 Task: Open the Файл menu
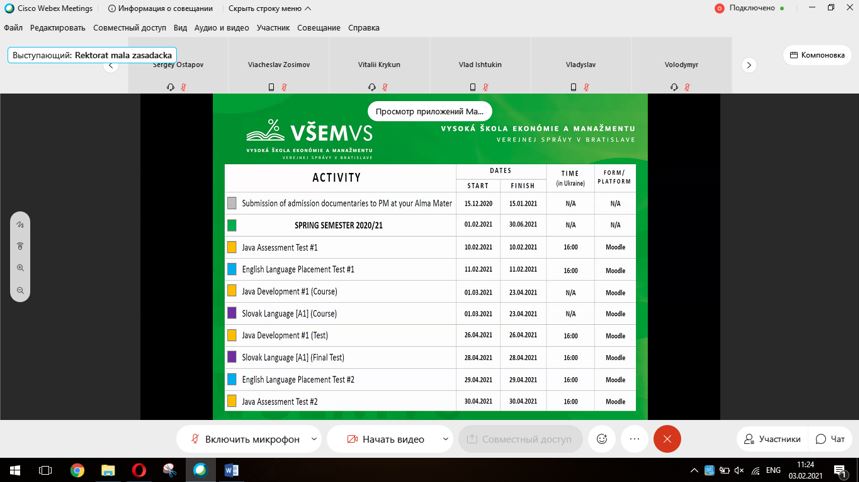click(13, 28)
